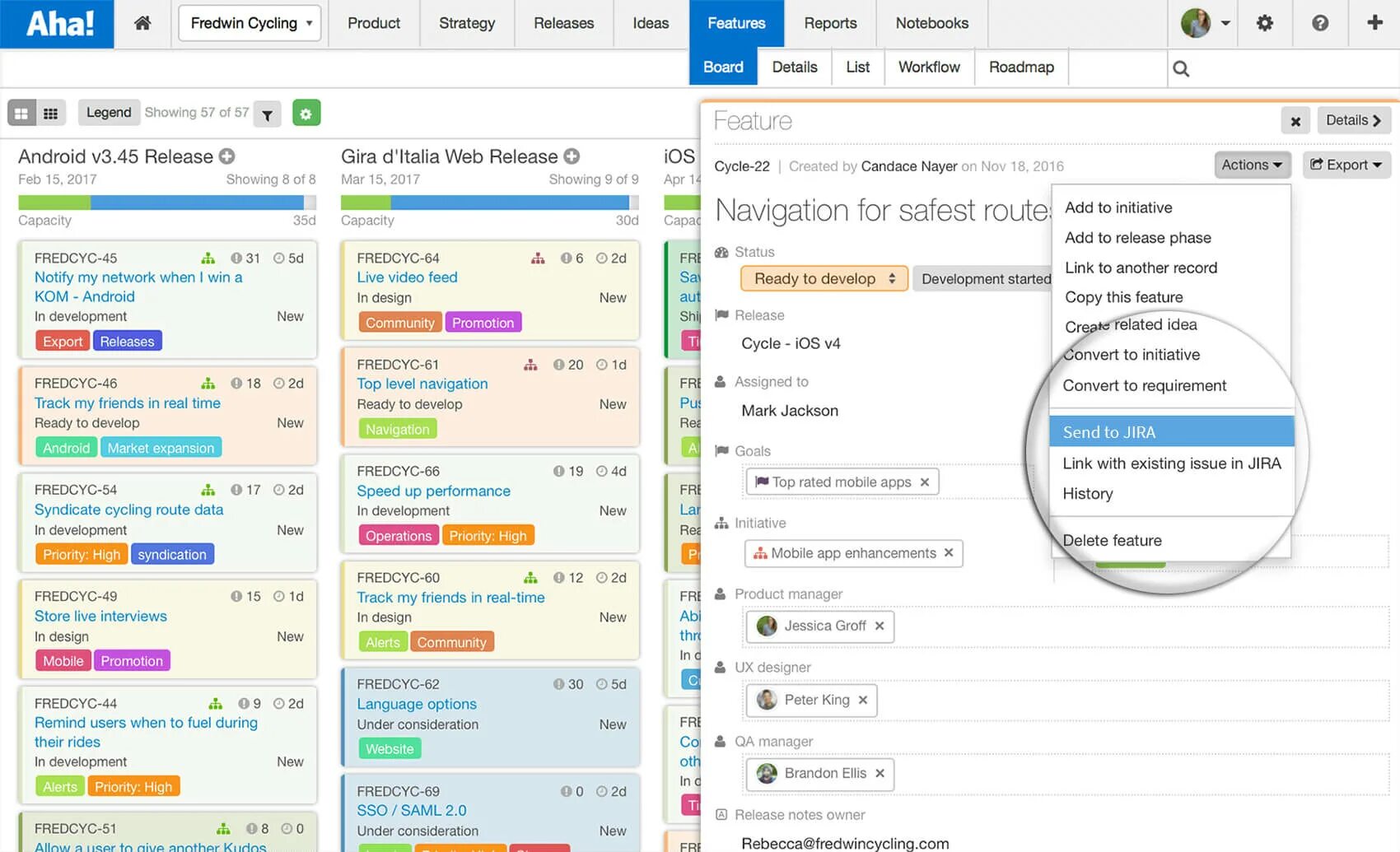1400x852 pixels.
Task: Go to the home page icon
Action: 142,23
